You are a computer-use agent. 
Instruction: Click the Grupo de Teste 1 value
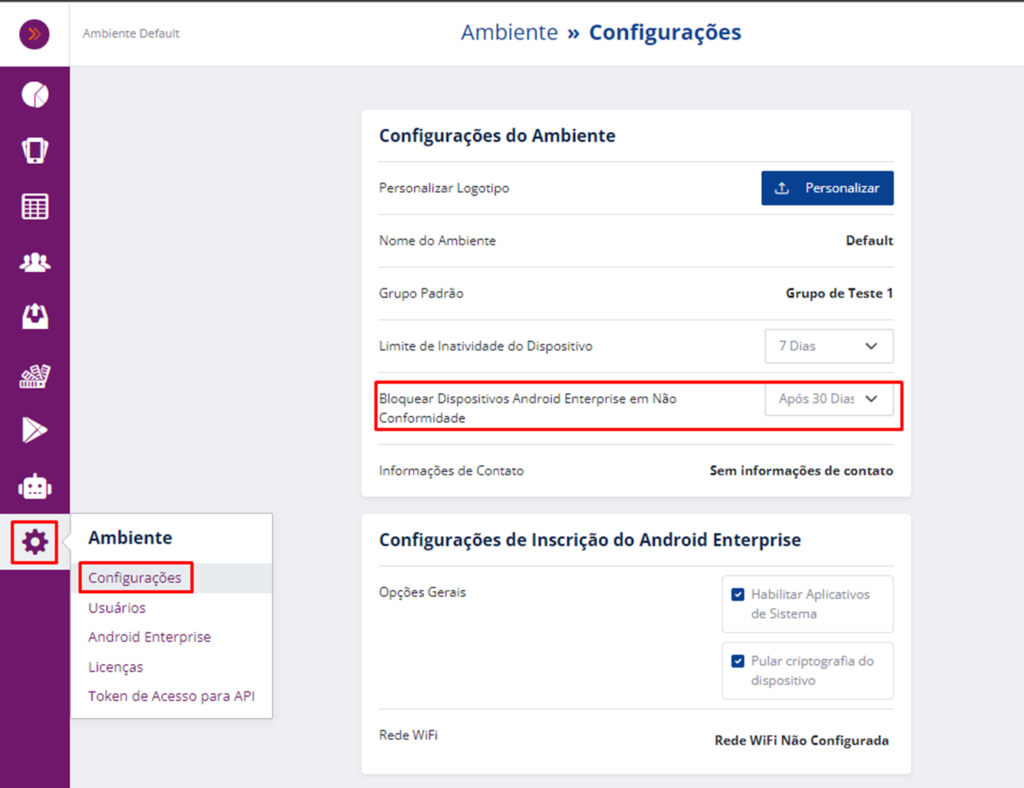click(839, 293)
